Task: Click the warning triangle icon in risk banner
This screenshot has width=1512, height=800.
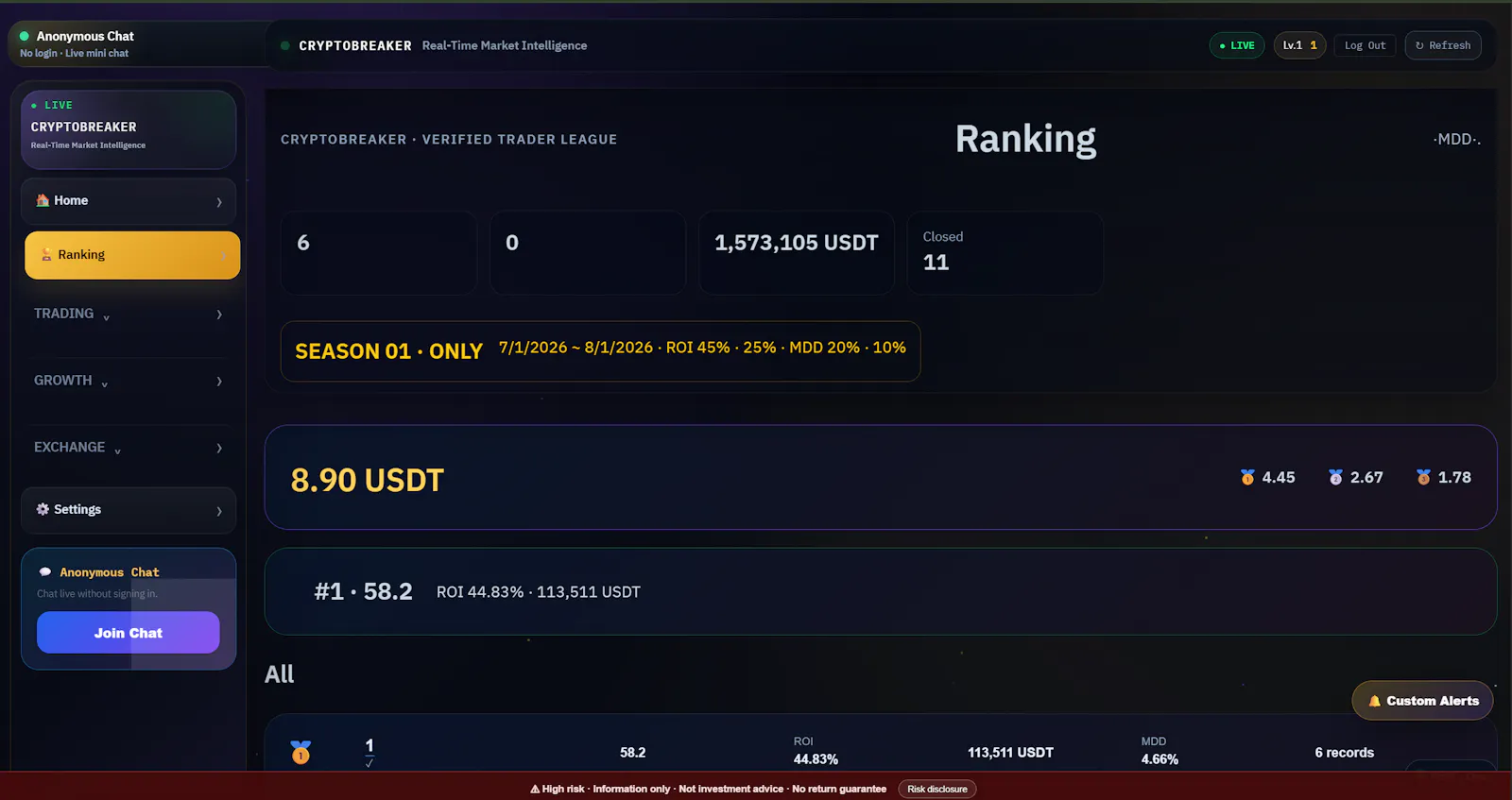Action: click(535, 789)
